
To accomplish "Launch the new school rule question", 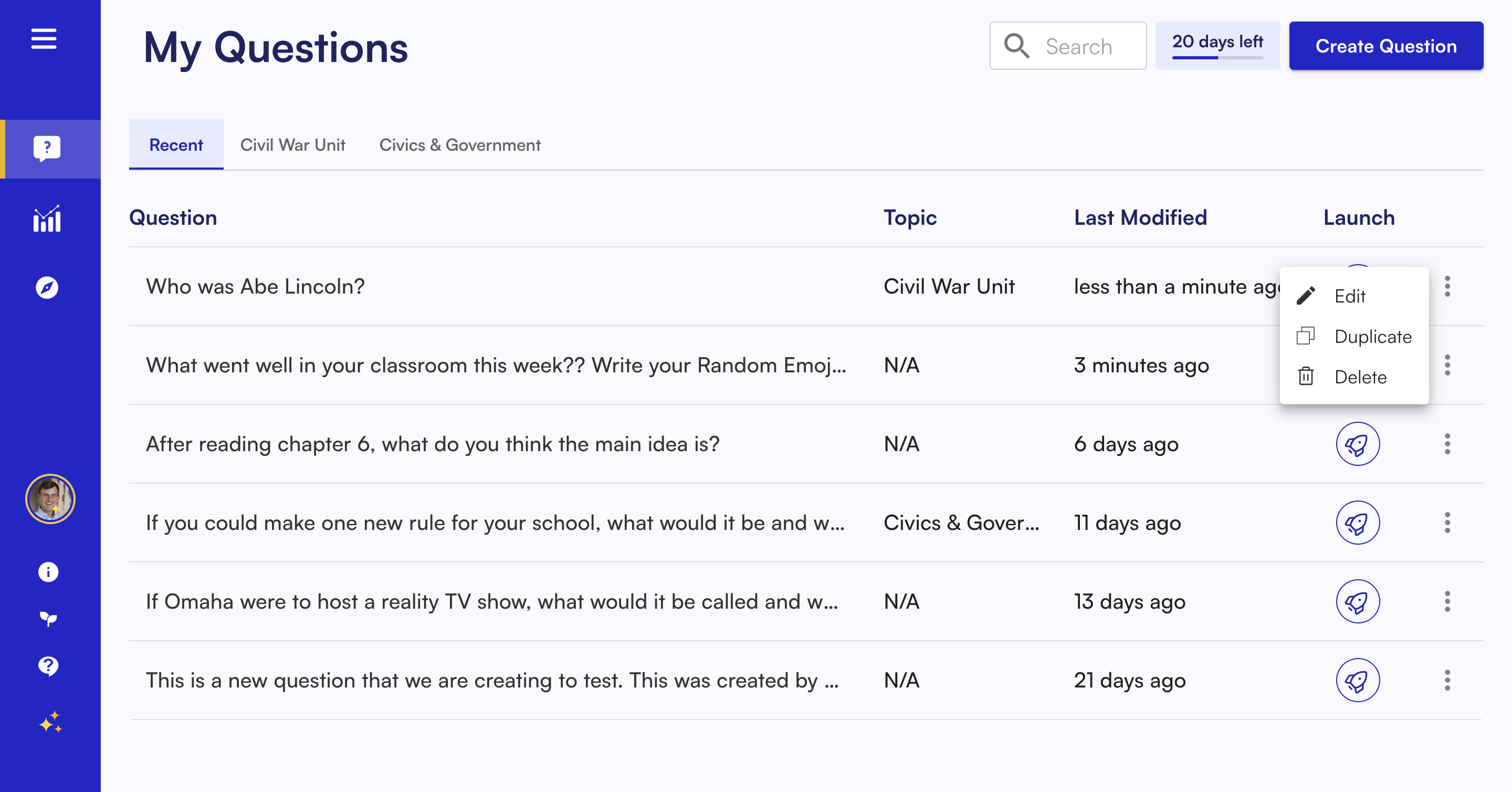I will coord(1358,523).
